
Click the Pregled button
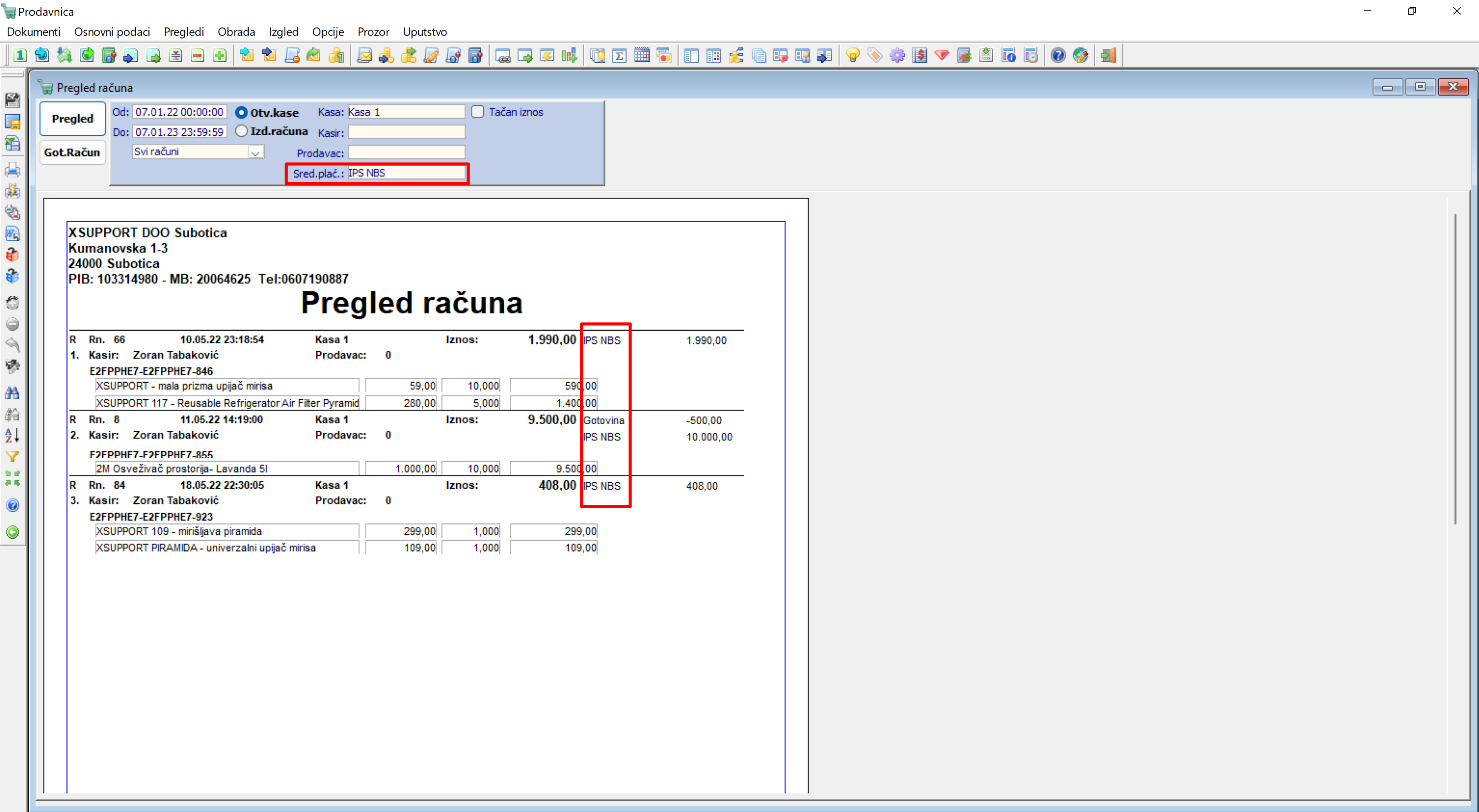(72, 119)
